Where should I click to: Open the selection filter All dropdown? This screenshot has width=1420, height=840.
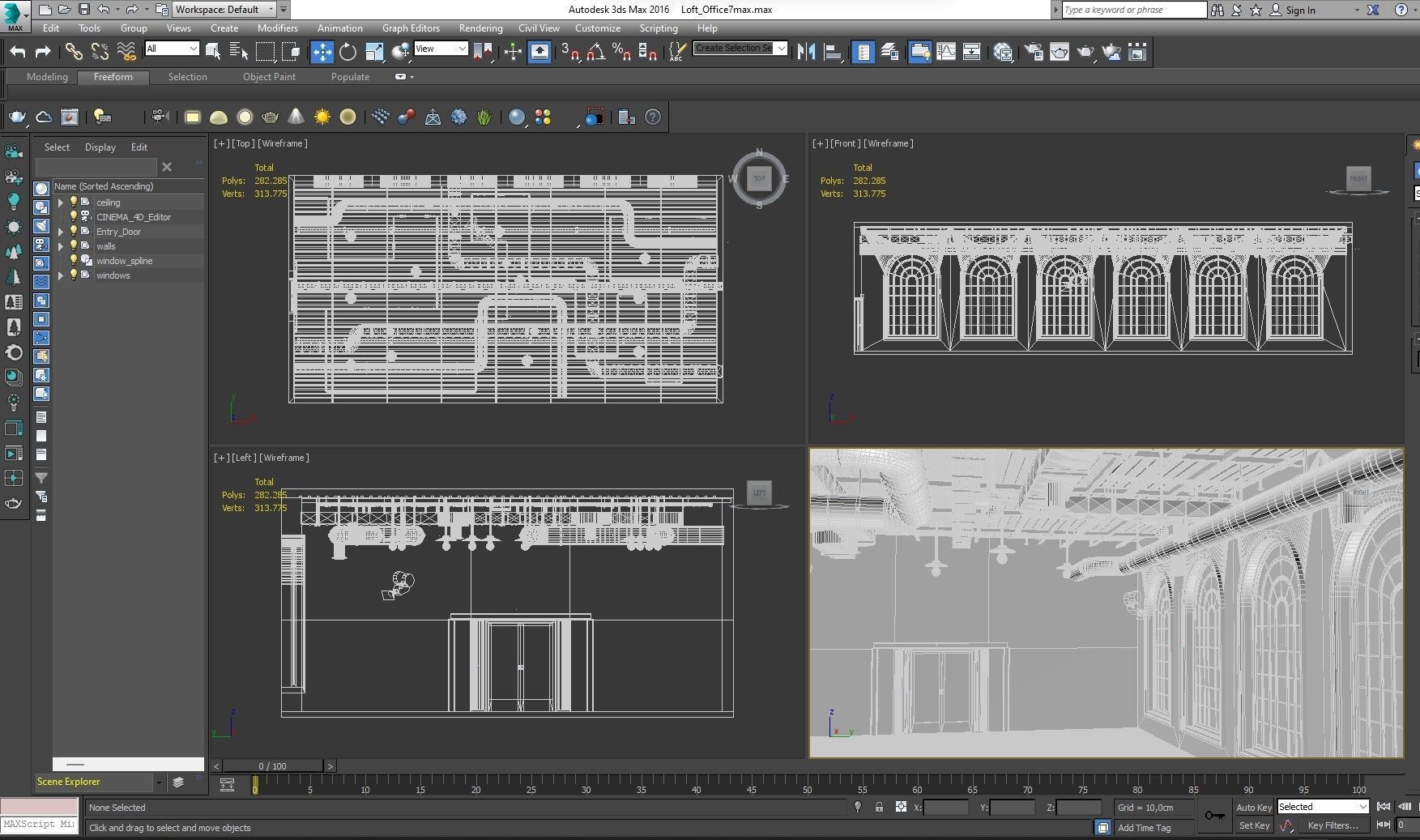tap(172, 49)
